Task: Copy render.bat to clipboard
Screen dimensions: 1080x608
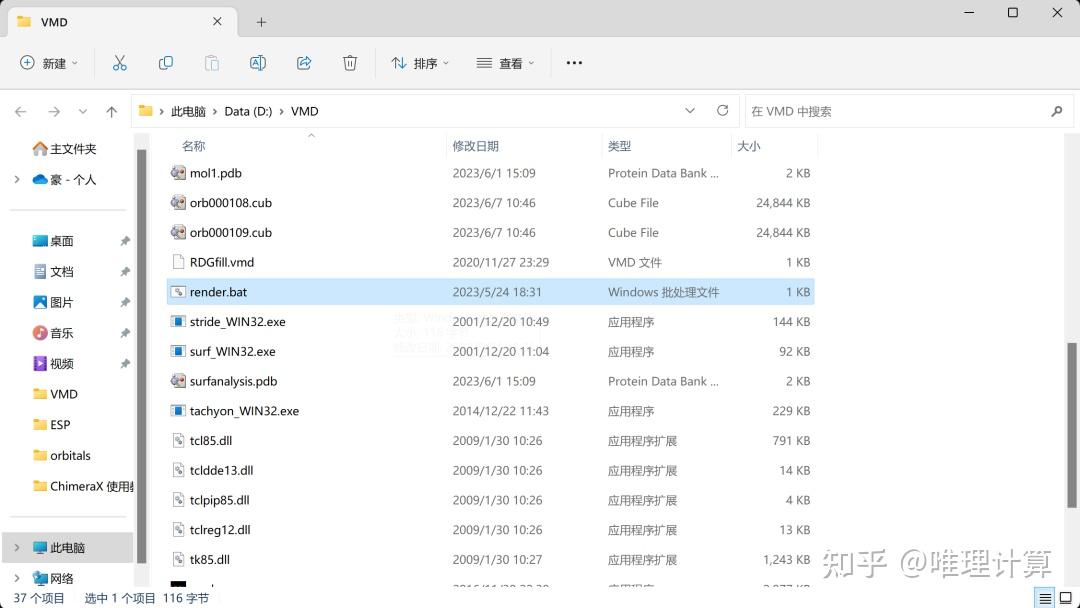Action: tap(166, 62)
